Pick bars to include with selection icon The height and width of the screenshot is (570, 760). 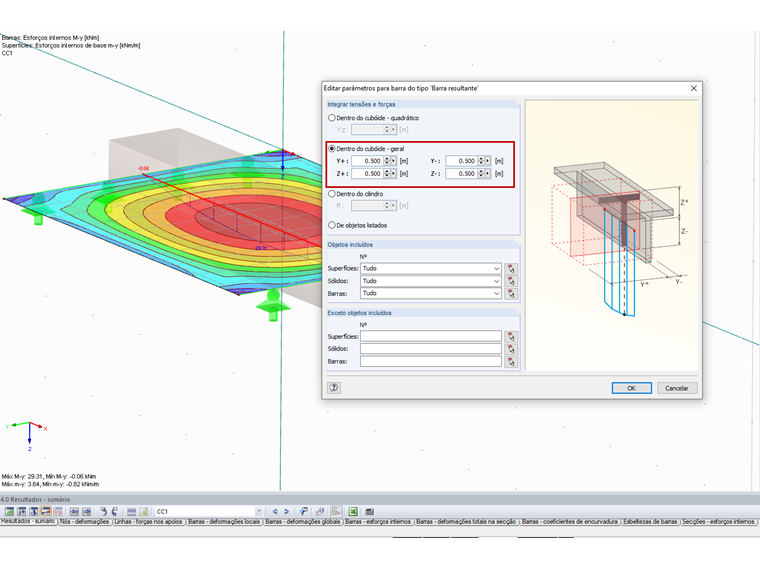click(511, 294)
